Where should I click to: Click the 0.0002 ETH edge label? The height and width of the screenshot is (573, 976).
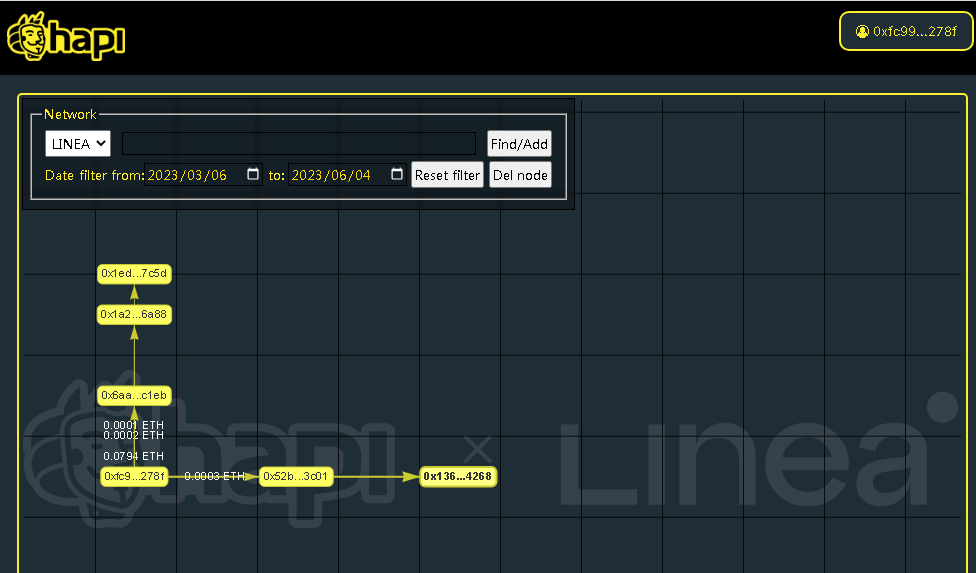[133, 435]
